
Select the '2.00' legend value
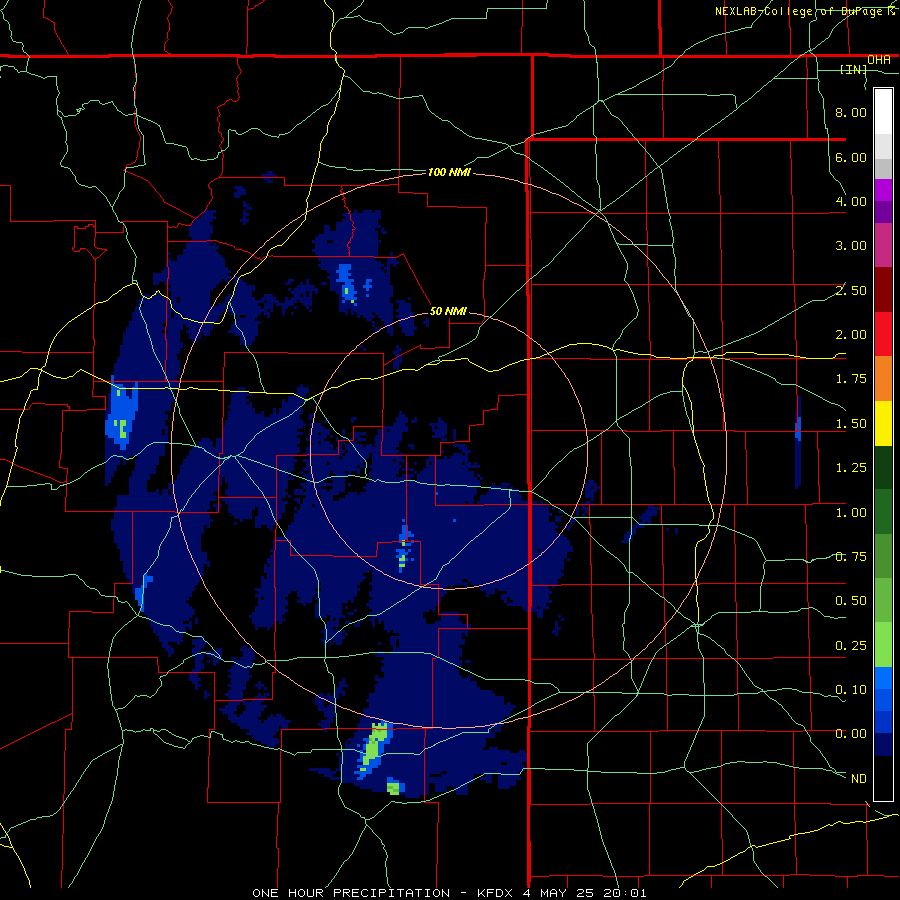tap(851, 335)
